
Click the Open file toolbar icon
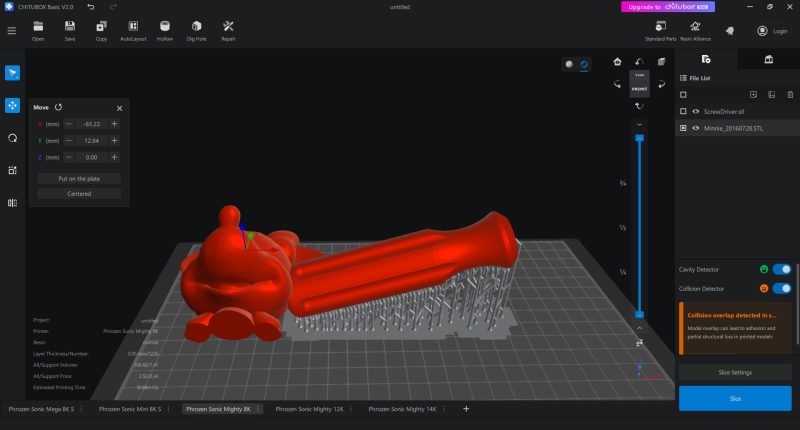click(x=38, y=31)
